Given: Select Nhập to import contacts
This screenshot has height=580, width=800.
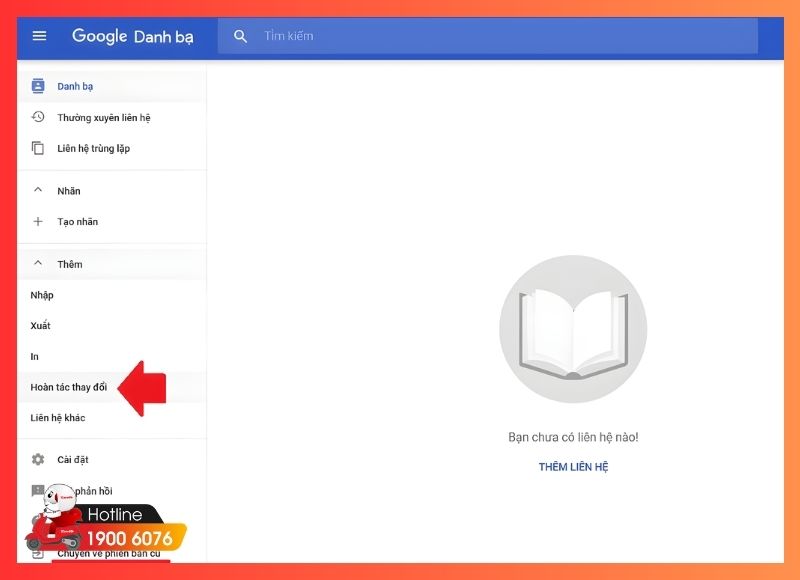Looking at the screenshot, I should tap(42, 295).
